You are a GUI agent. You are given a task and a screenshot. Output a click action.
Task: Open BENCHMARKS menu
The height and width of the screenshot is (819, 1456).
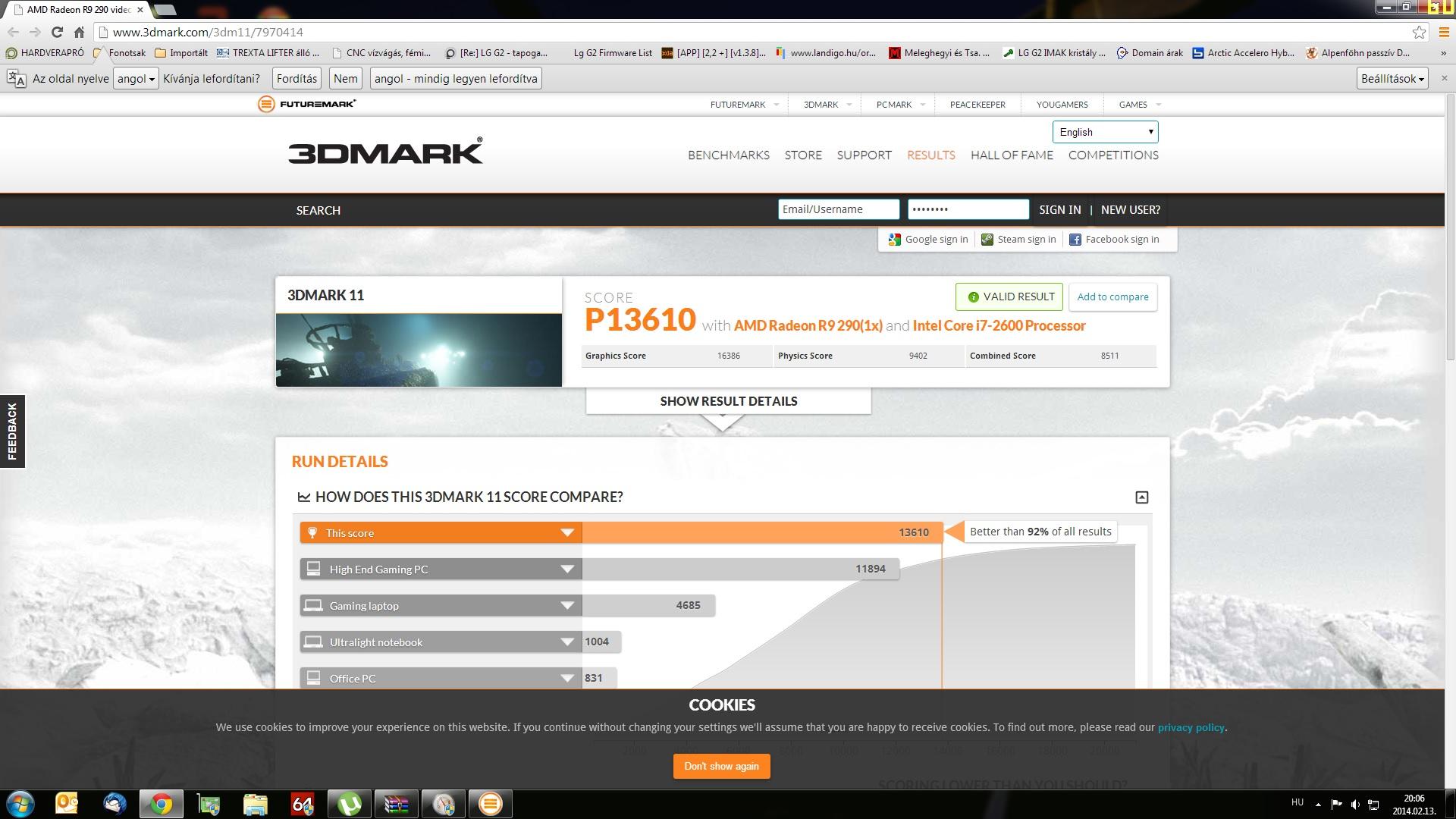(729, 155)
